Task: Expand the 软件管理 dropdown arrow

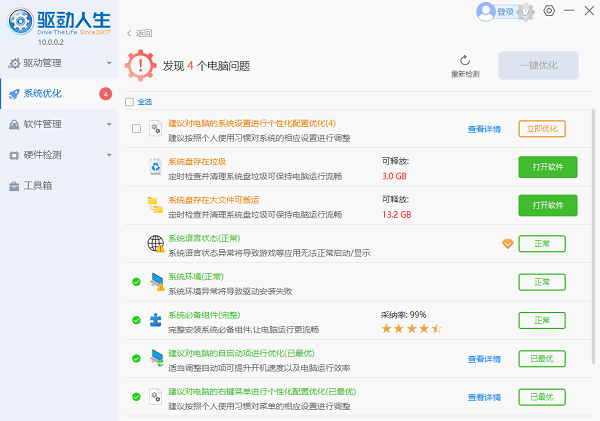Action: coord(109,124)
